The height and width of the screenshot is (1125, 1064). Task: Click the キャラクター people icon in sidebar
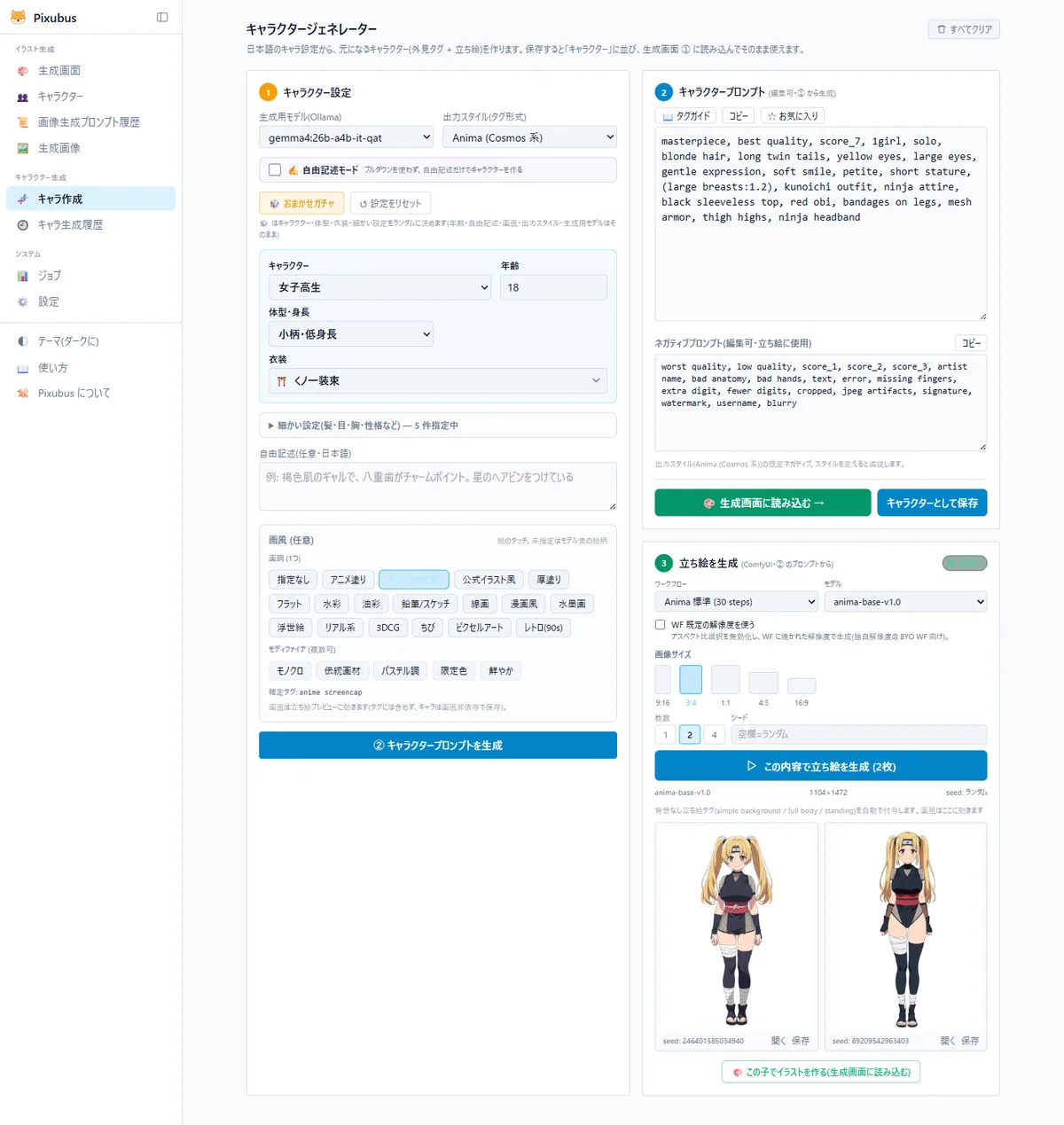(23, 97)
